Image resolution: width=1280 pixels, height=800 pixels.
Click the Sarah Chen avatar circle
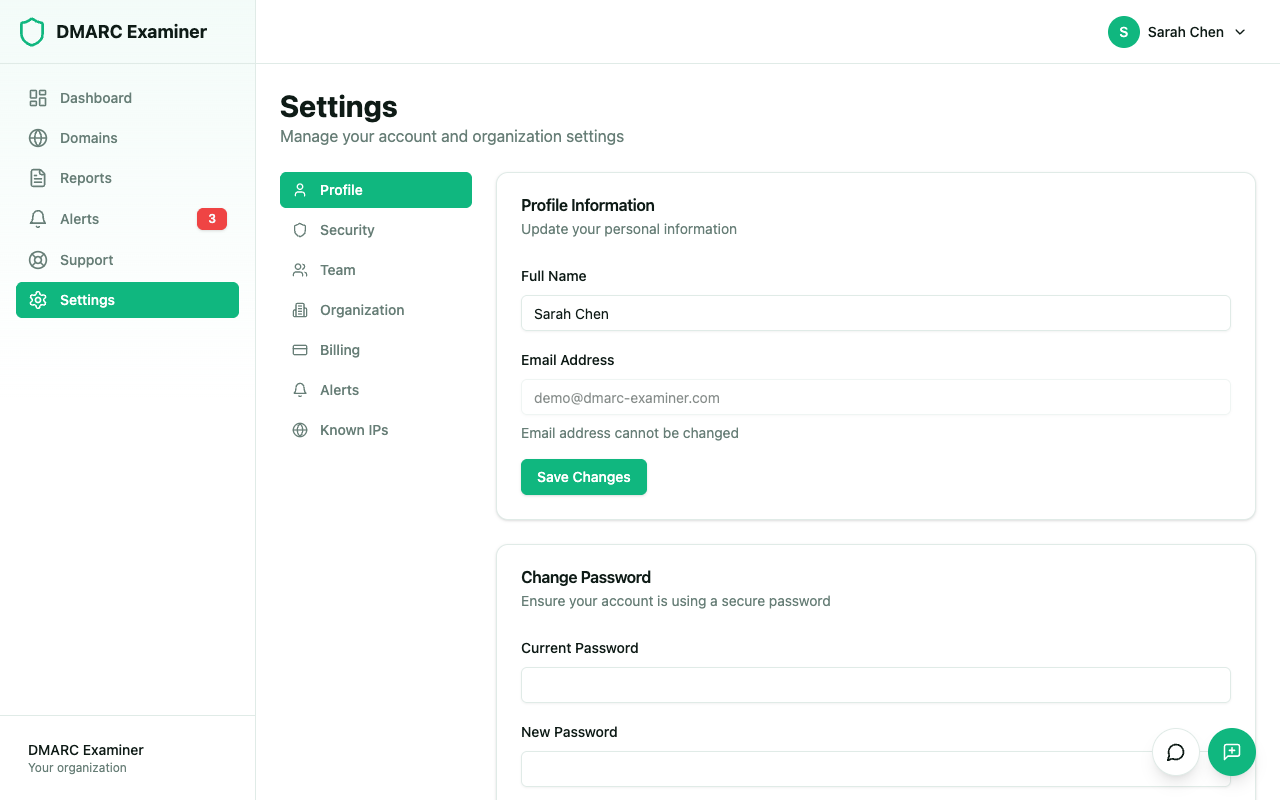[x=1124, y=32]
